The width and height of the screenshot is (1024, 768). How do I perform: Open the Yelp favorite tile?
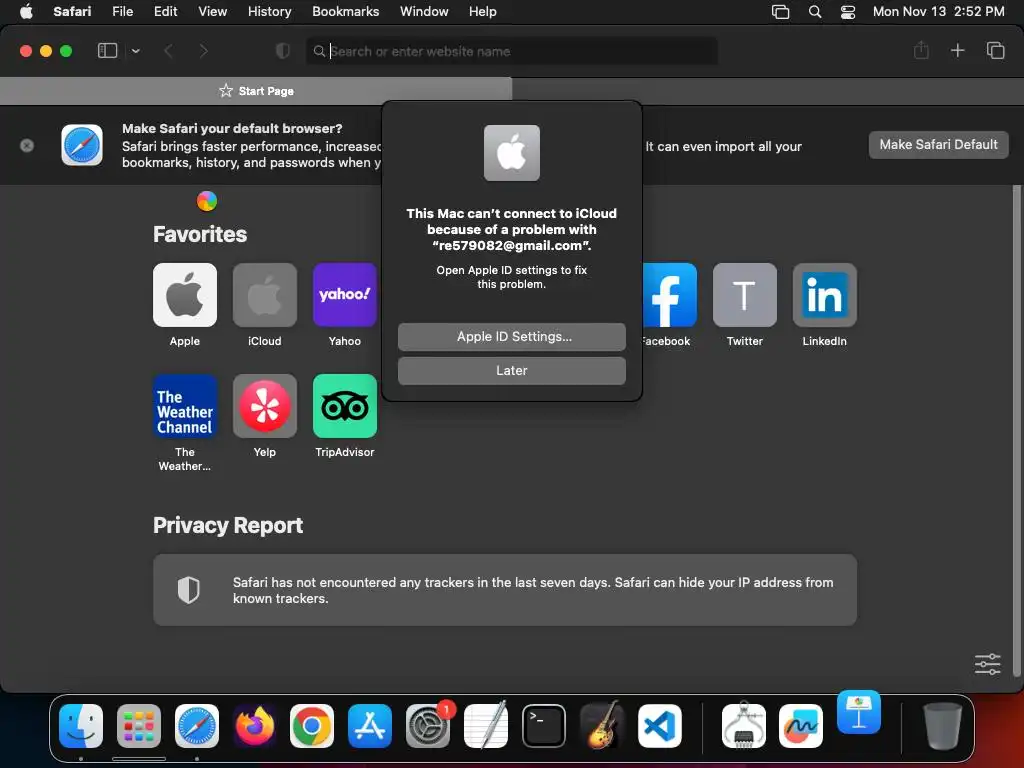coord(264,406)
